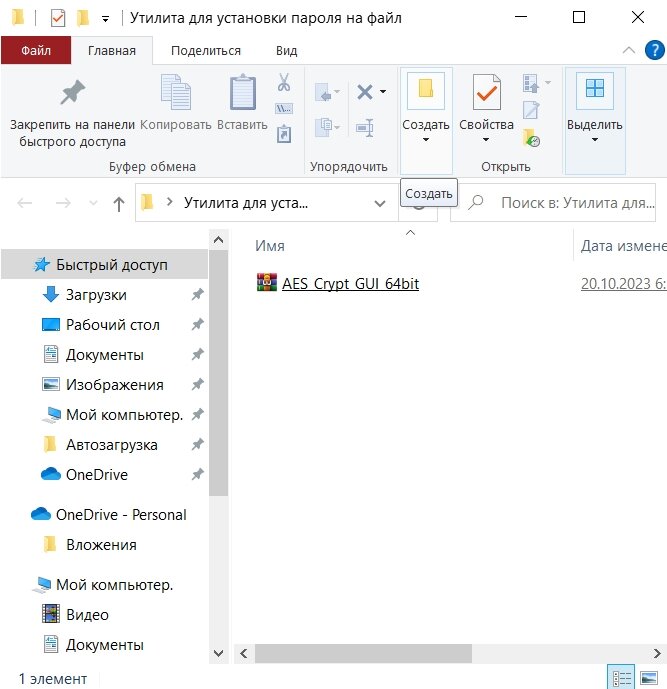Click the Вставить clipboard button
The width and height of the screenshot is (667, 689).
[243, 102]
